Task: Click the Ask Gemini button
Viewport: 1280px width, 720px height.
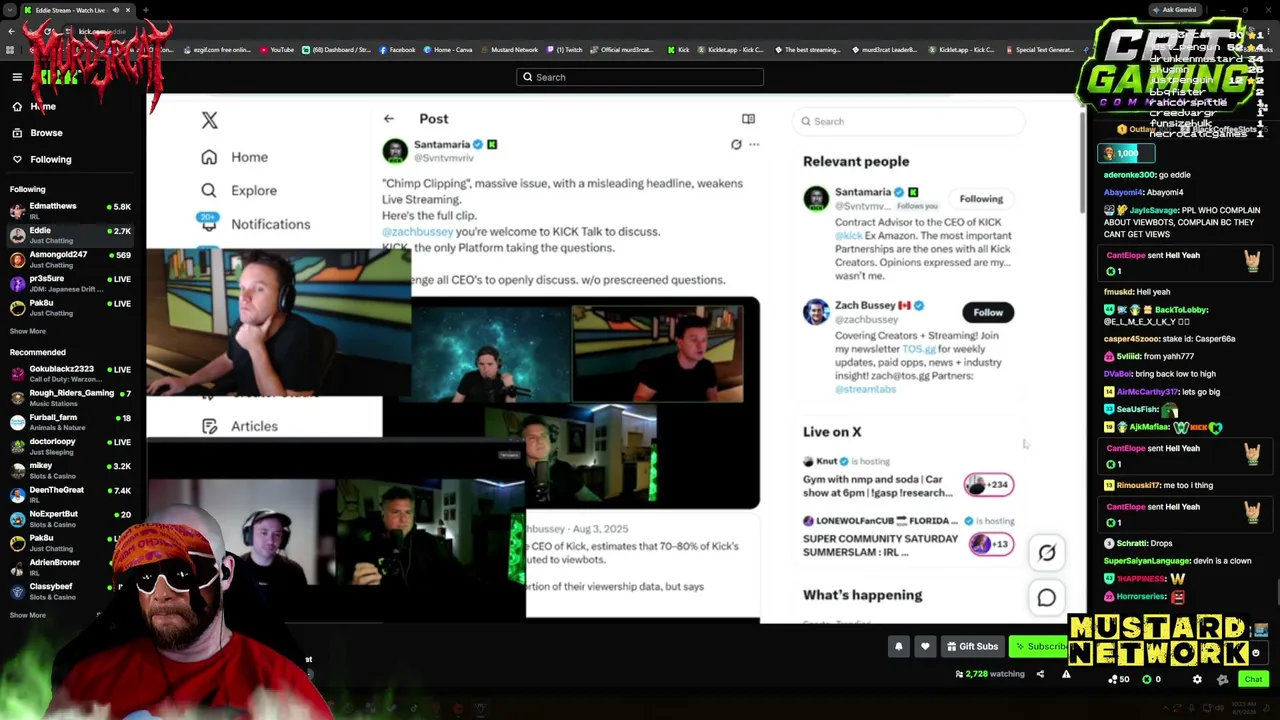Action: tap(1174, 10)
